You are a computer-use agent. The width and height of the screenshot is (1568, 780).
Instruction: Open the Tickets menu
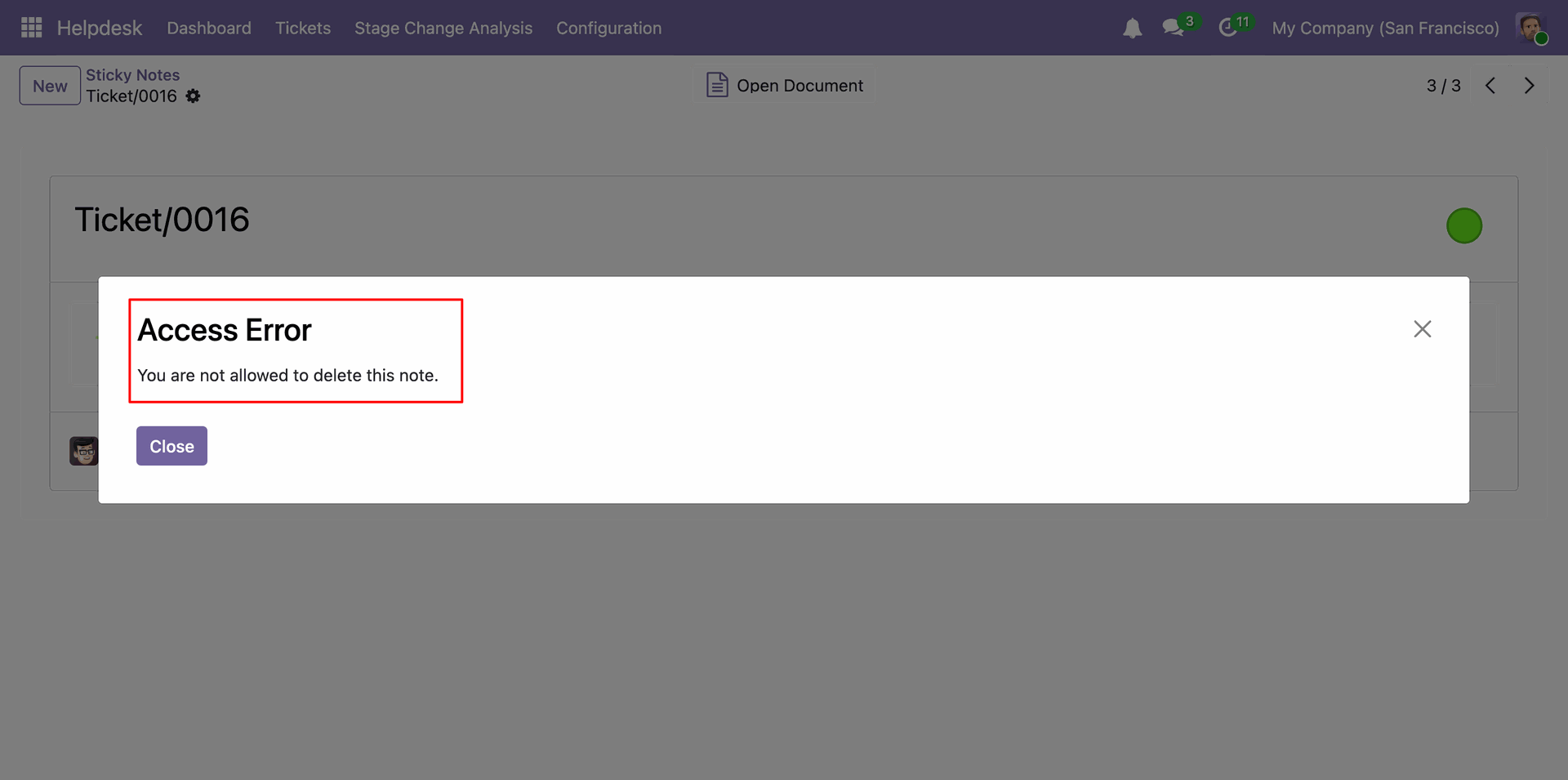pos(303,28)
